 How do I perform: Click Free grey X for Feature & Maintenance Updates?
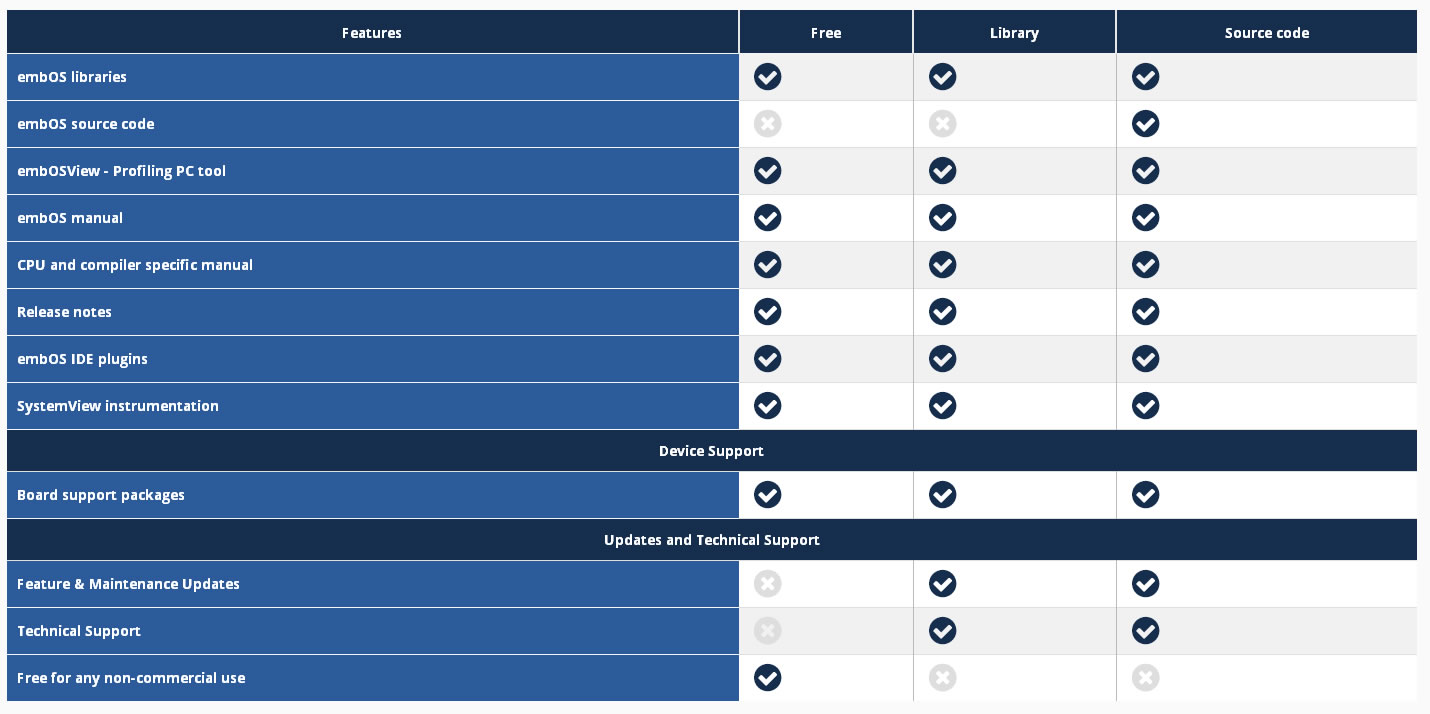767,584
